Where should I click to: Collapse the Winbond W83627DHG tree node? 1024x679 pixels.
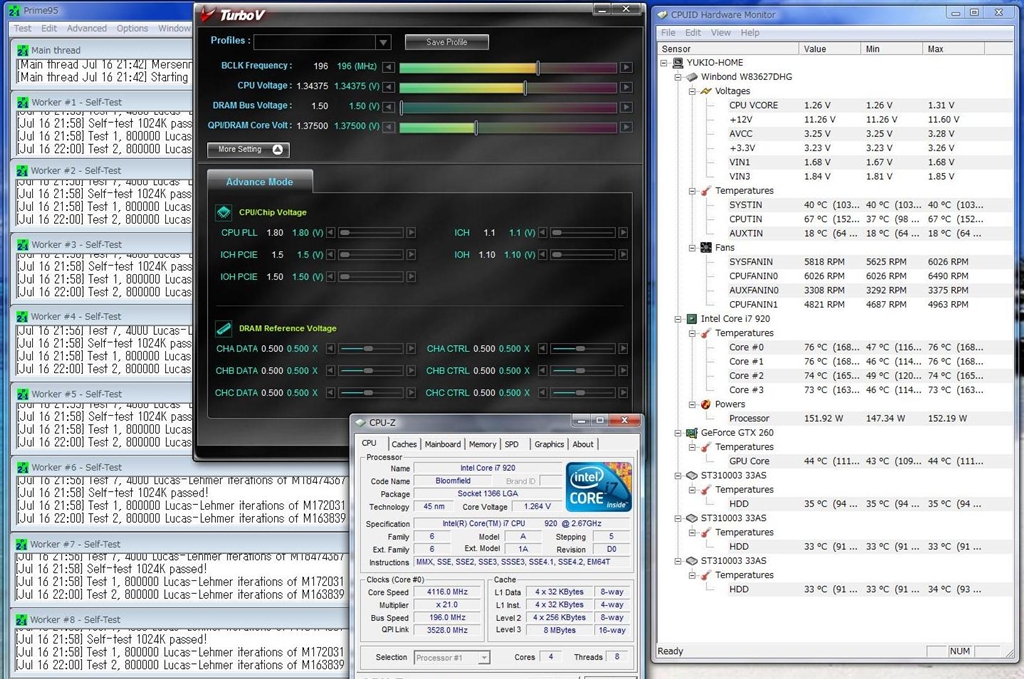coord(678,77)
